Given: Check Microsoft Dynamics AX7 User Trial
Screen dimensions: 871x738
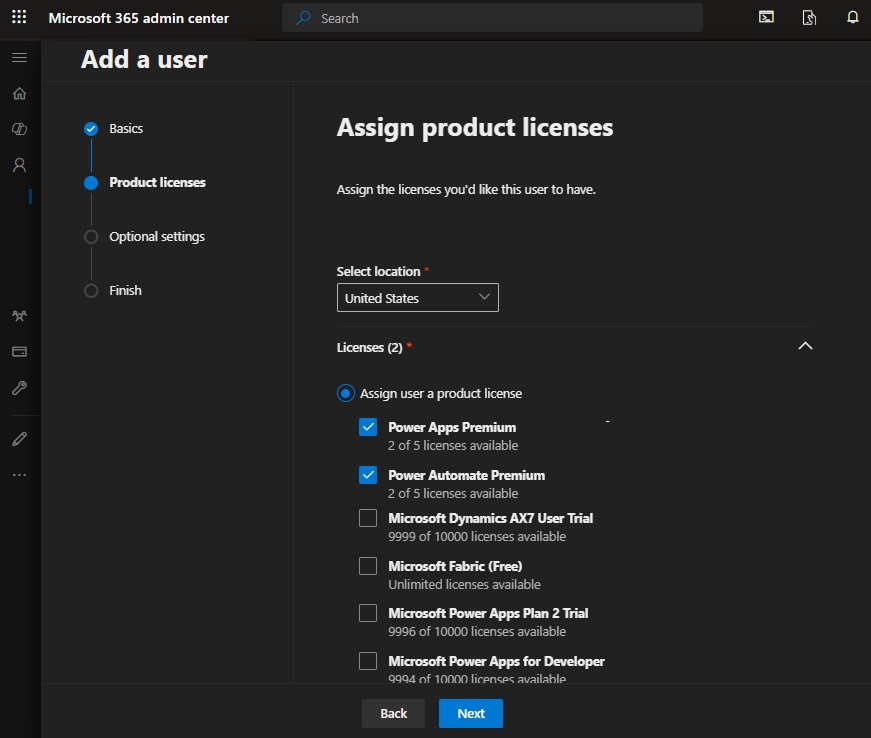Looking at the screenshot, I should click(x=368, y=518).
